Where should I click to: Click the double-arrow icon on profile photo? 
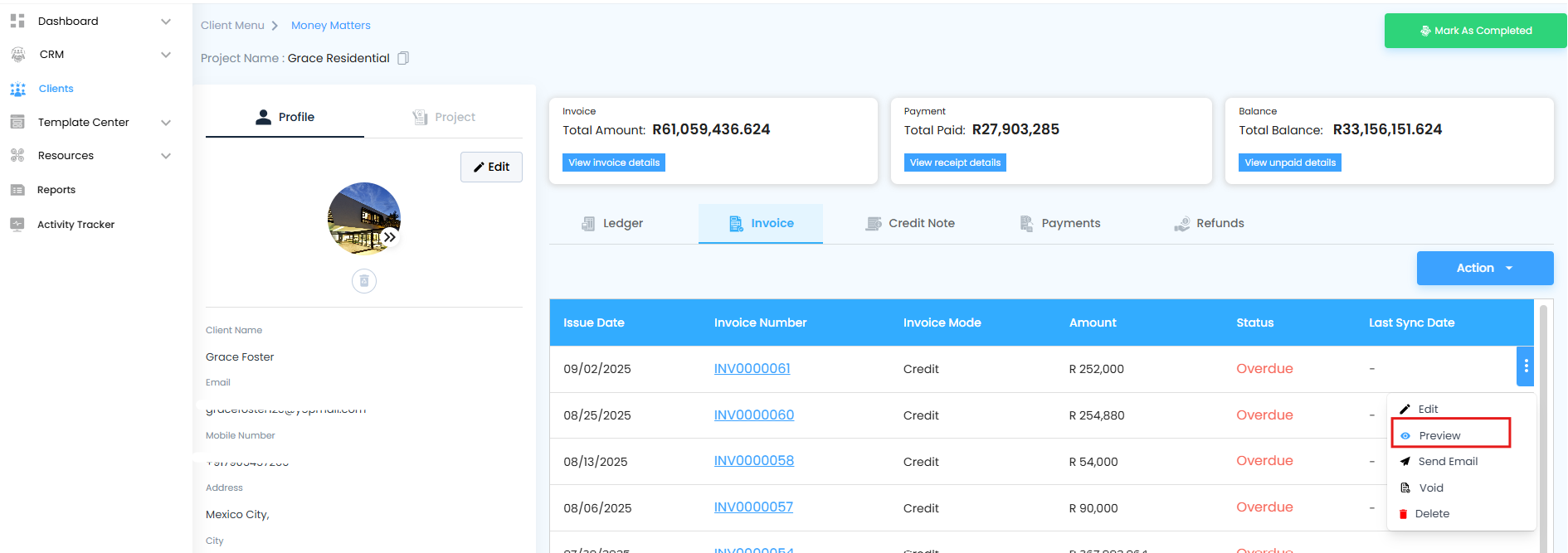point(389,237)
